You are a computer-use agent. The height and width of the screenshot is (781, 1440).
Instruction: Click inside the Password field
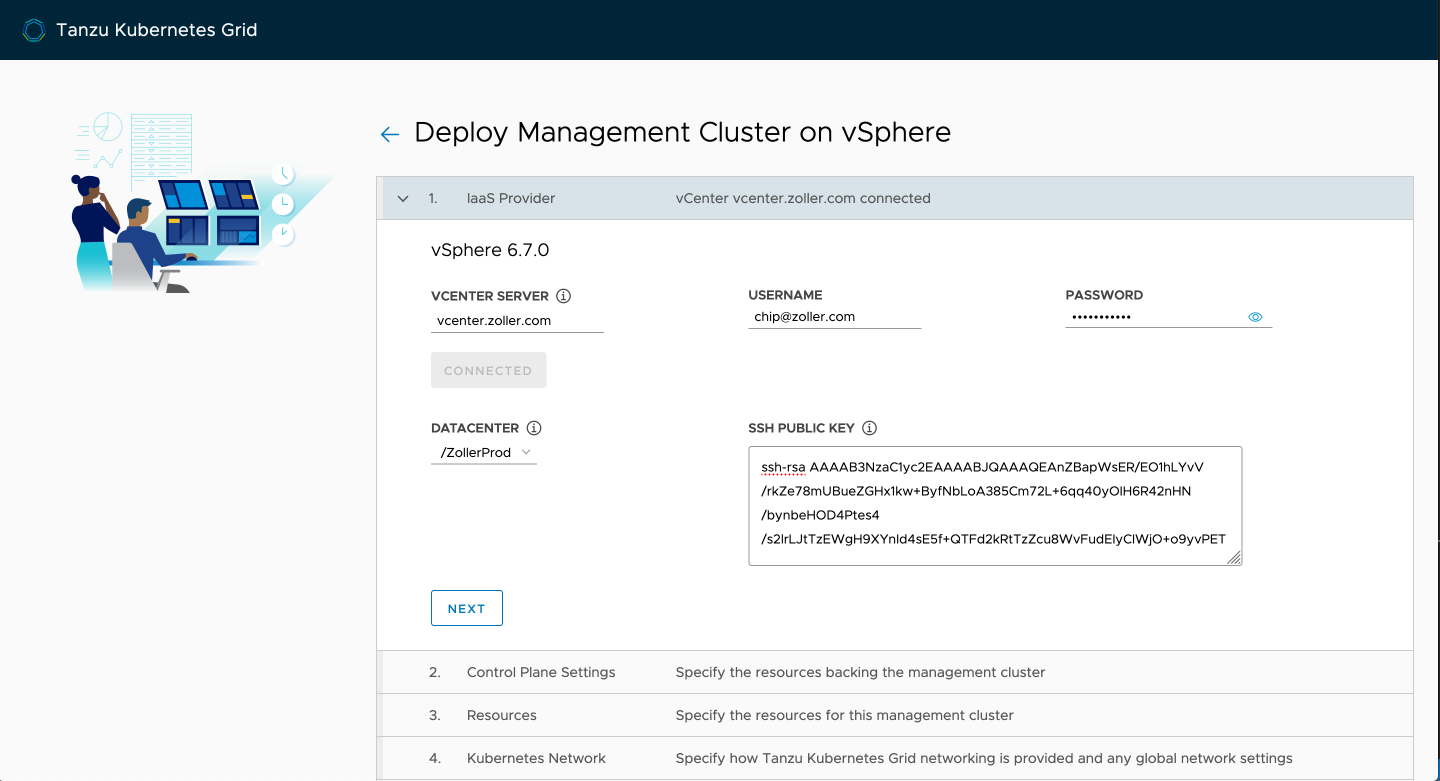click(1150, 317)
